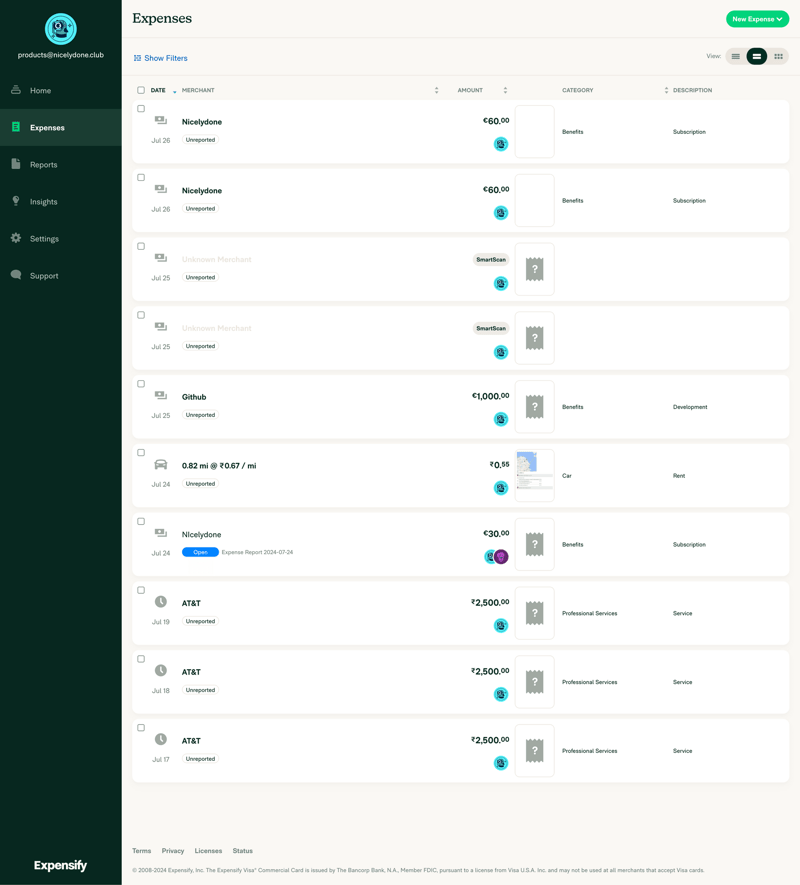Open the New Expense dropdown
The height and width of the screenshot is (885, 800).
[757, 18]
